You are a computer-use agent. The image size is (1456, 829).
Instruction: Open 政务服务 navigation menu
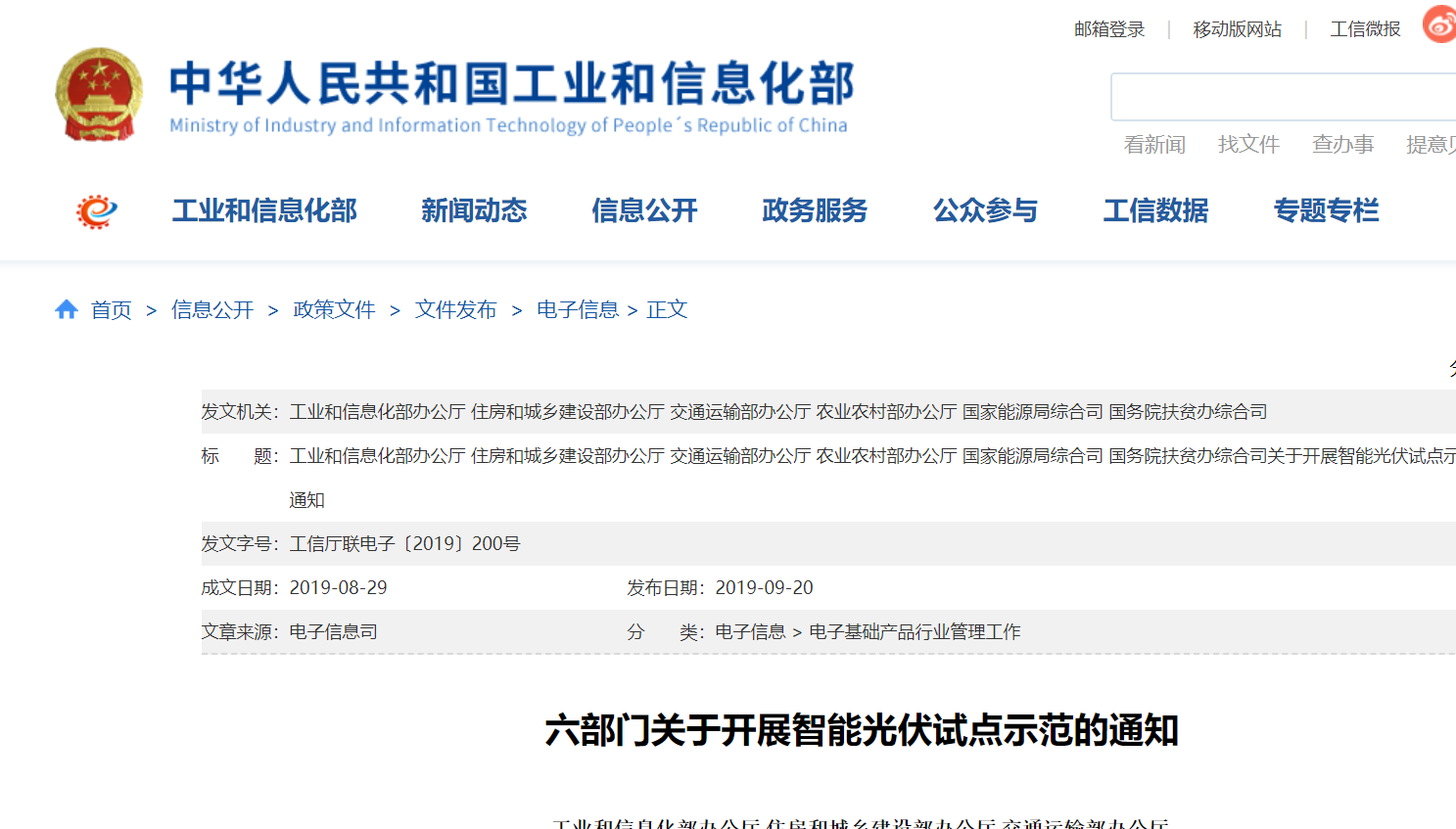coord(815,210)
